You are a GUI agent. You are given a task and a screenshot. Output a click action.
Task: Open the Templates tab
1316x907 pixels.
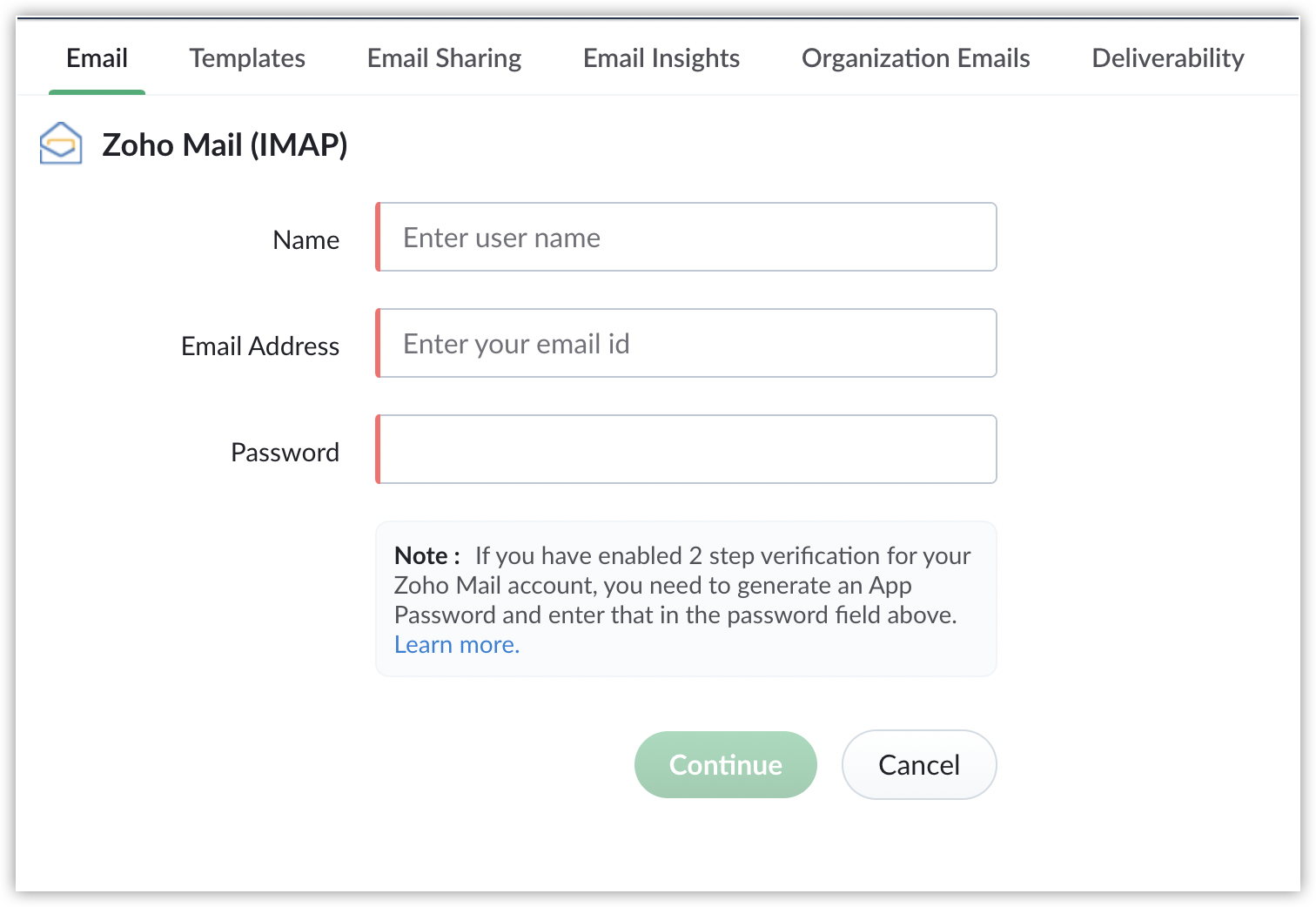pyautogui.click(x=247, y=58)
